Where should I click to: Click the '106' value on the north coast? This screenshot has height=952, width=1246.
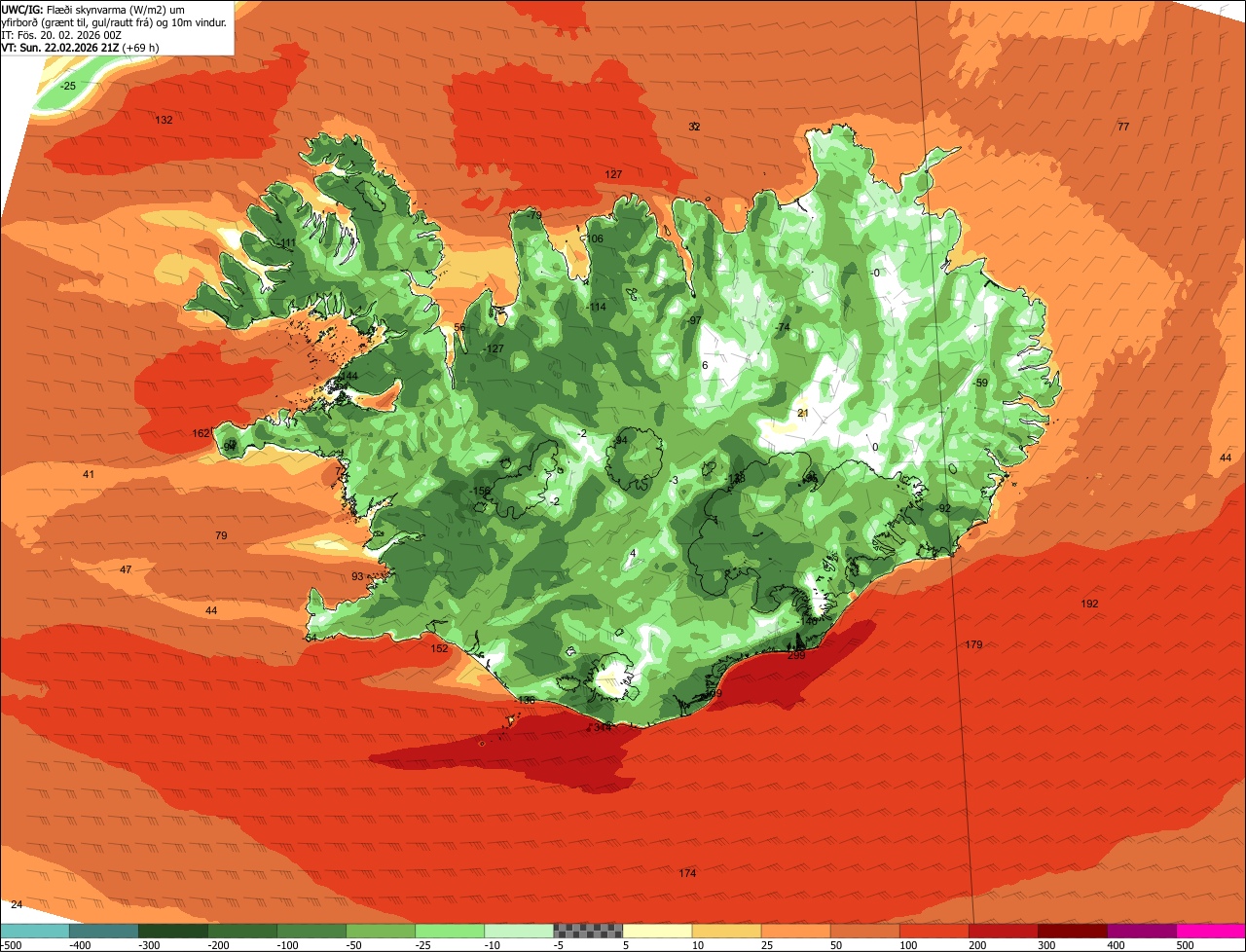[x=595, y=239]
